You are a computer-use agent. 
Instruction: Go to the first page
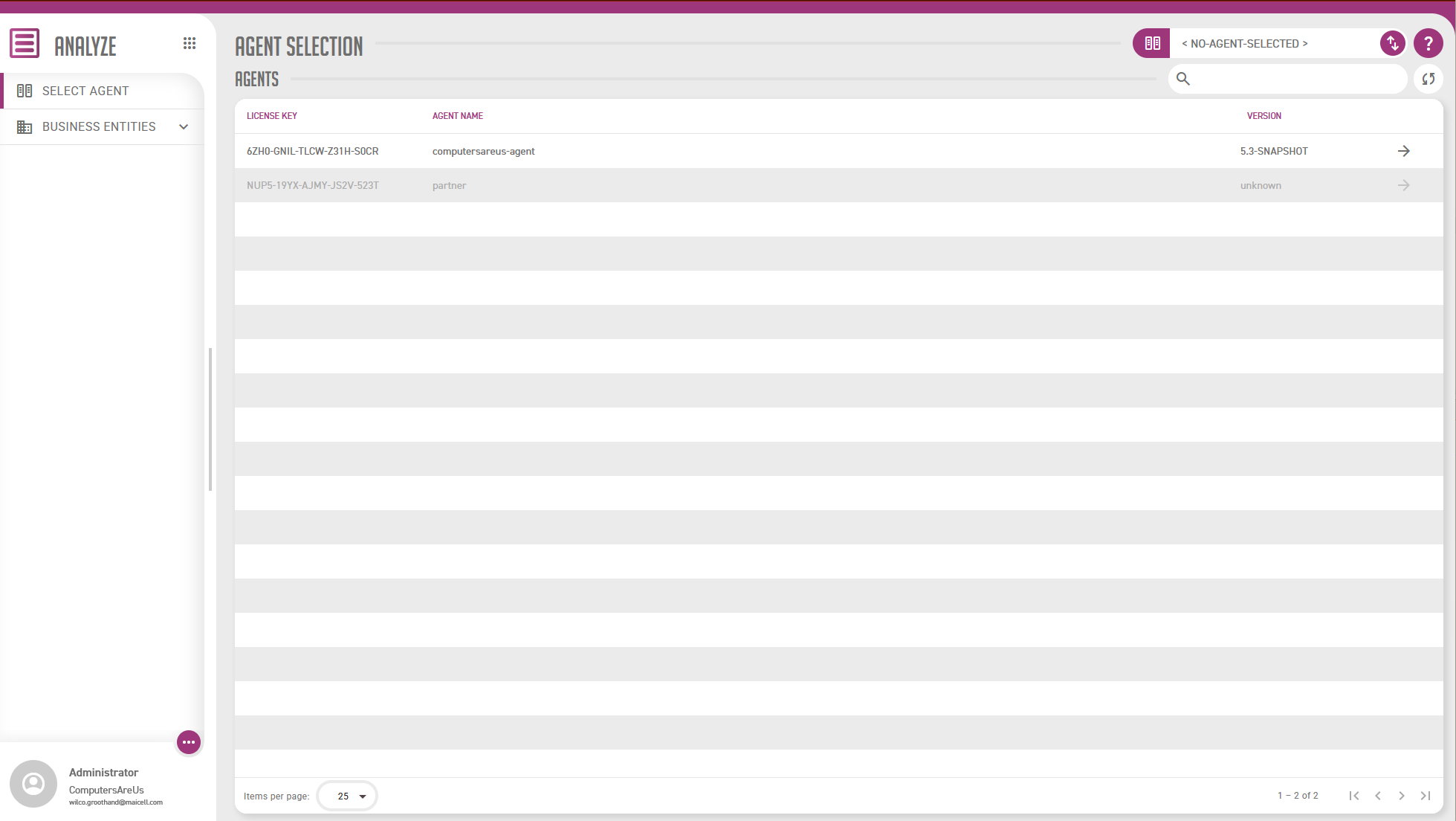pyautogui.click(x=1354, y=796)
